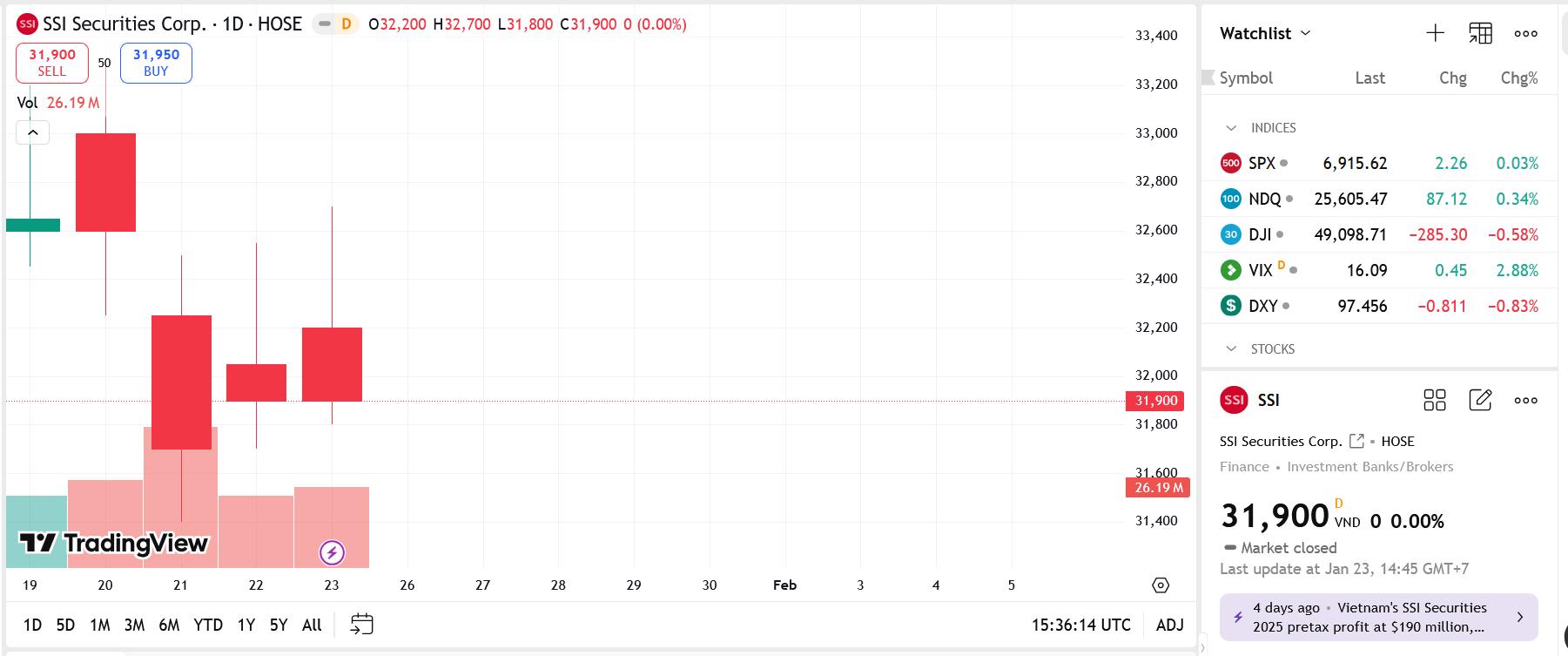The height and width of the screenshot is (656, 1568).
Task: Open watchlist advanced view icon
Action: pyautogui.click(x=1480, y=33)
